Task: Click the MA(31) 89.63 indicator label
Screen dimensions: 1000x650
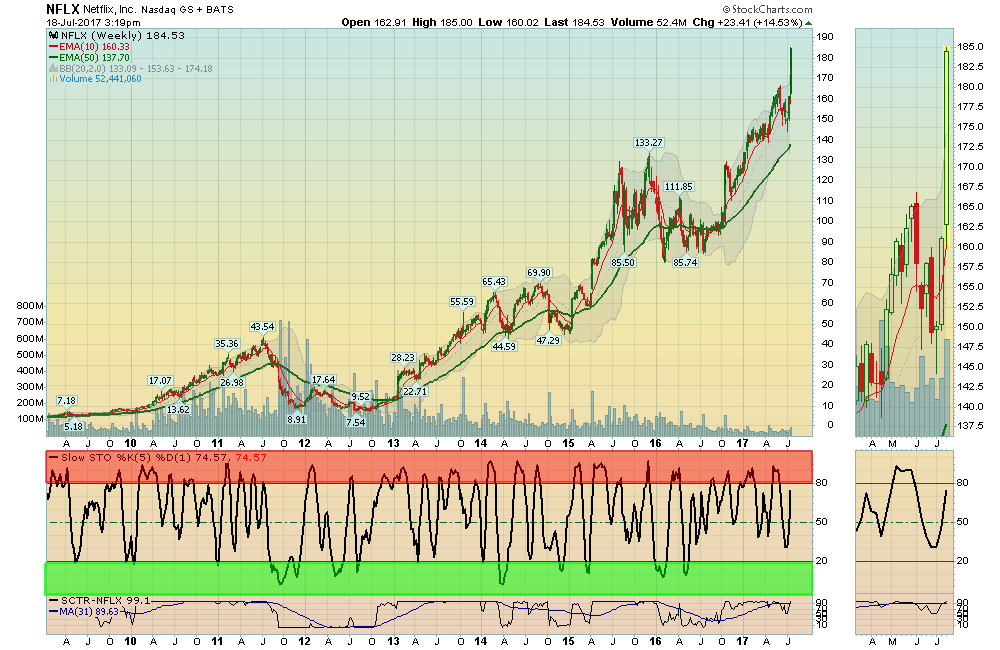Action: click(x=89, y=612)
